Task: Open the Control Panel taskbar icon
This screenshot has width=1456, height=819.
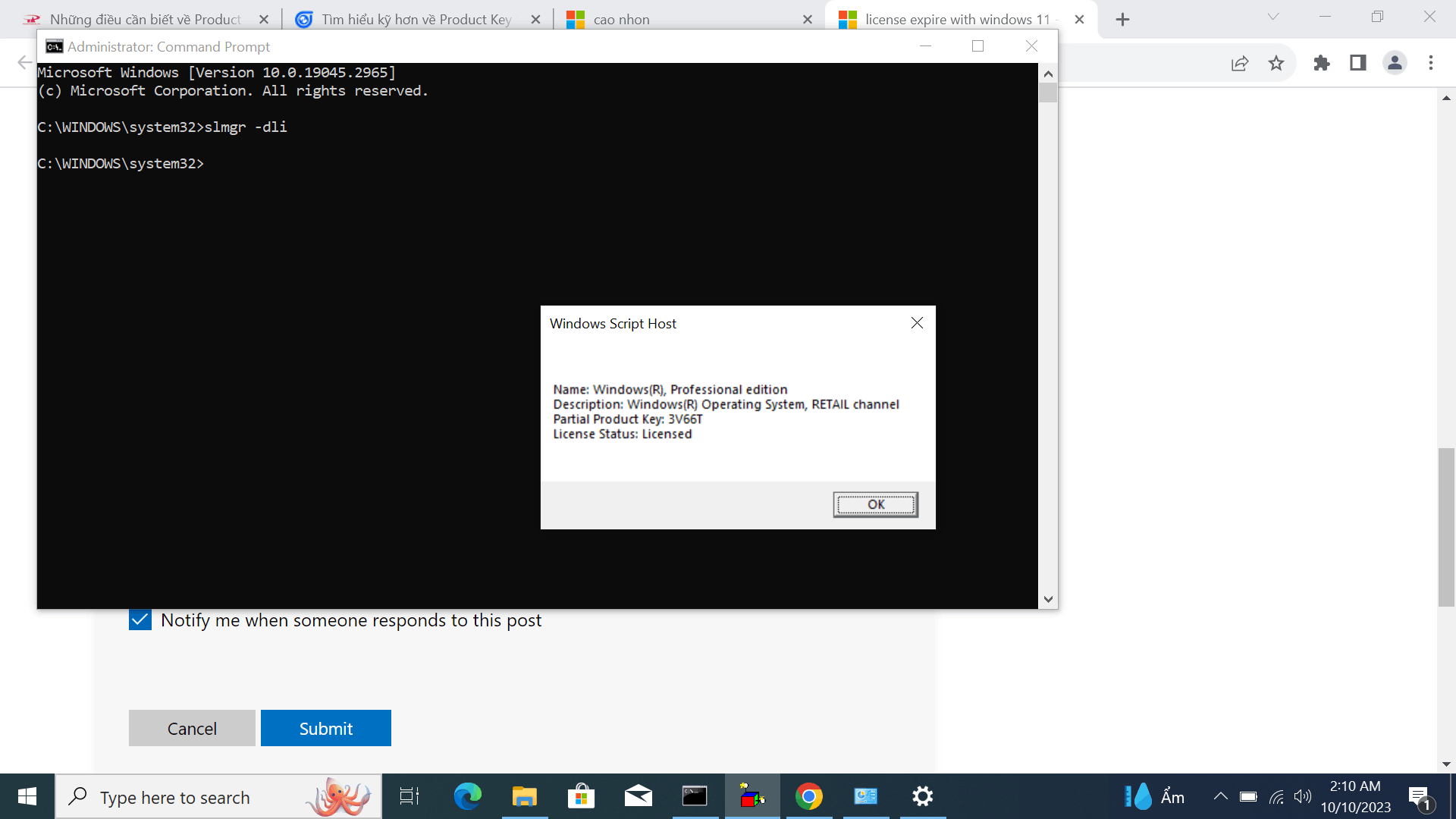Action: click(x=866, y=796)
